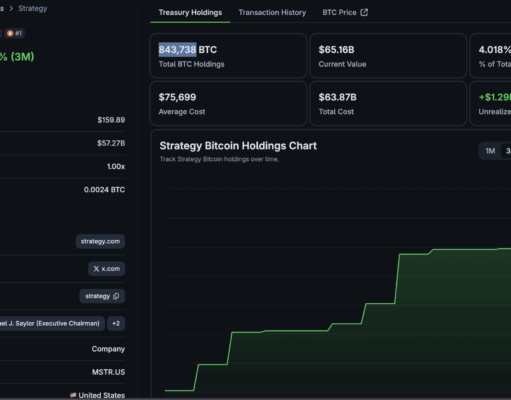Click the strategy copy chip
The height and width of the screenshot is (400, 511).
pos(102,296)
